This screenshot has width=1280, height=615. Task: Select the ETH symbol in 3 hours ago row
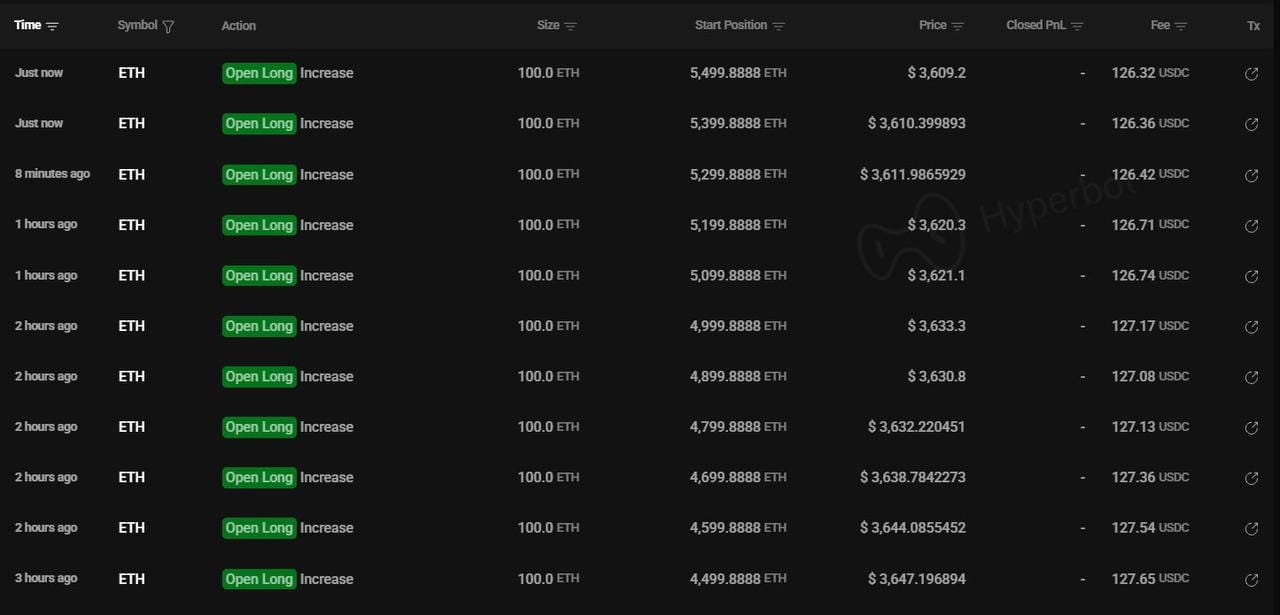coord(131,579)
